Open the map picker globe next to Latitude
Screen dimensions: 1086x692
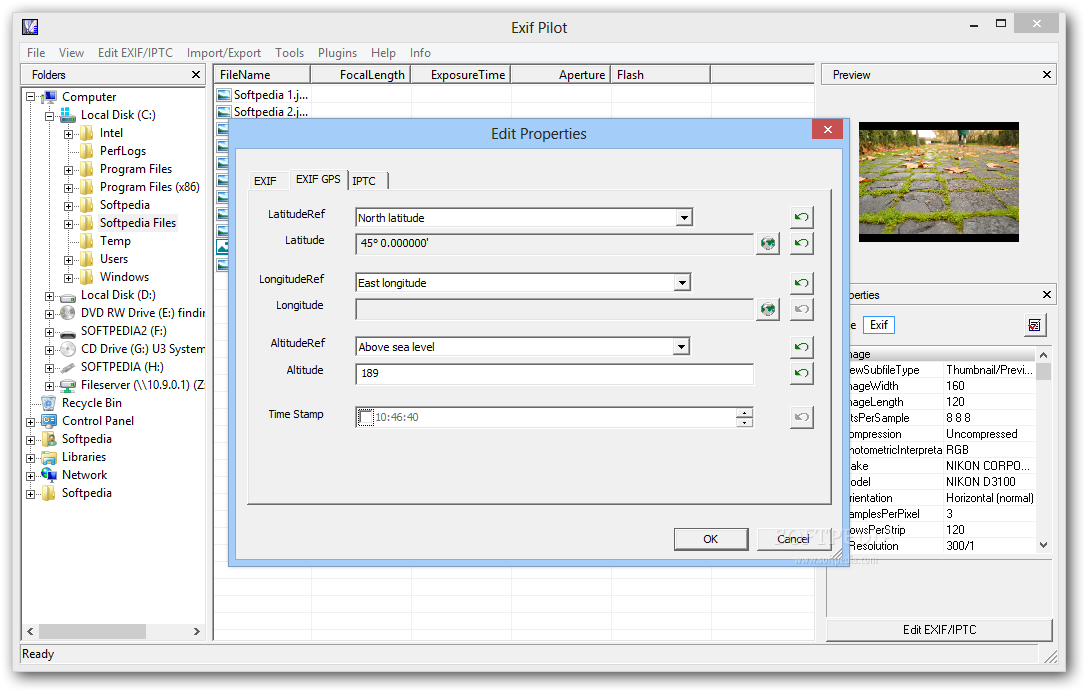click(x=767, y=243)
